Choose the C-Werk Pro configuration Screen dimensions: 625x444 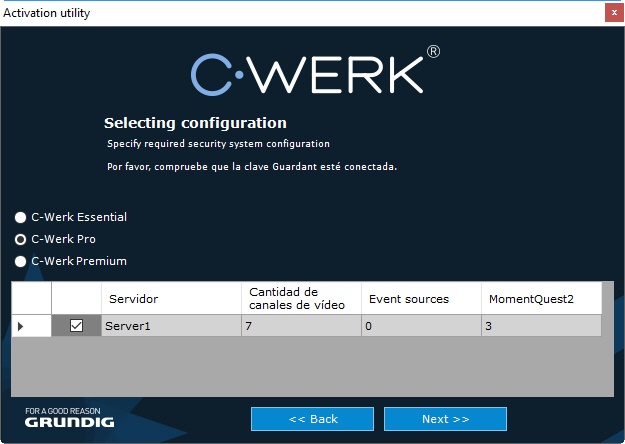point(20,240)
